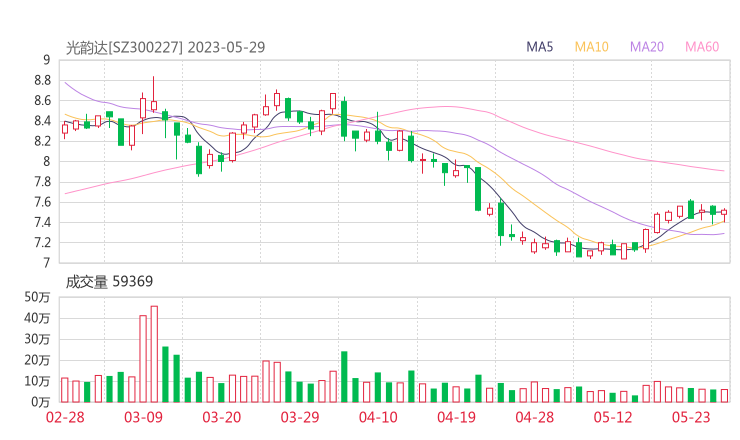This screenshot has height=440, width=740.
Task: Click the volume axis label 20万
Action: (x=37, y=360)
